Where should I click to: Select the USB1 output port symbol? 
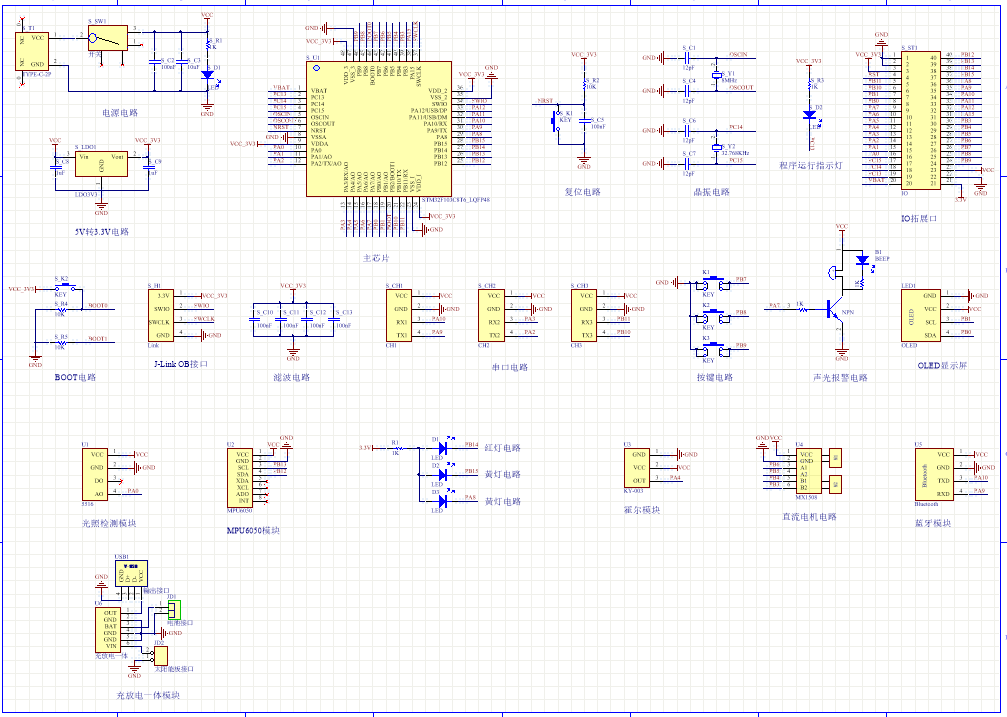pyautogui.click(x=131, y=572)
